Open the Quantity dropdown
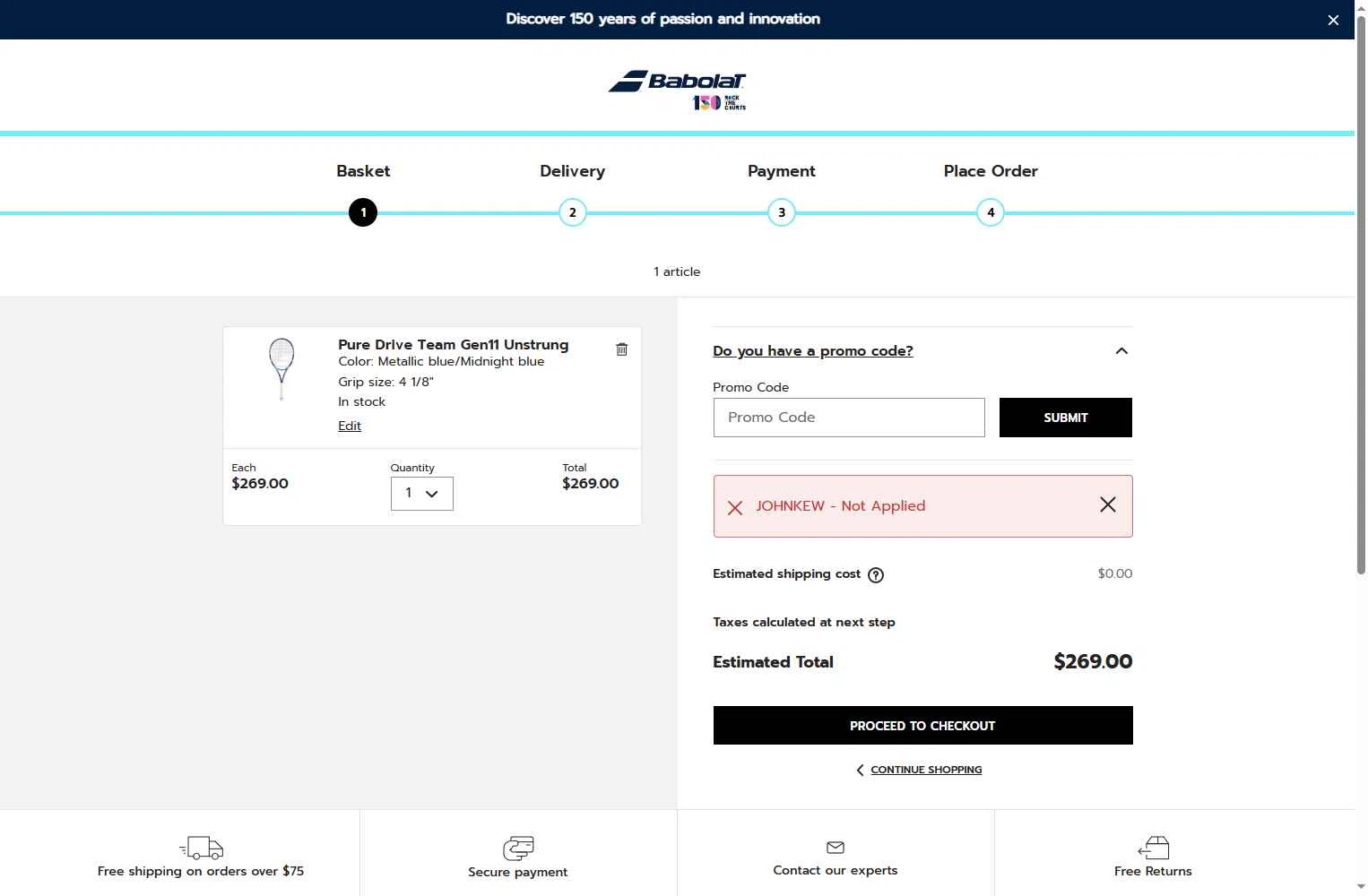Viewport: 1368px width, 896px height. pos(422,494)
